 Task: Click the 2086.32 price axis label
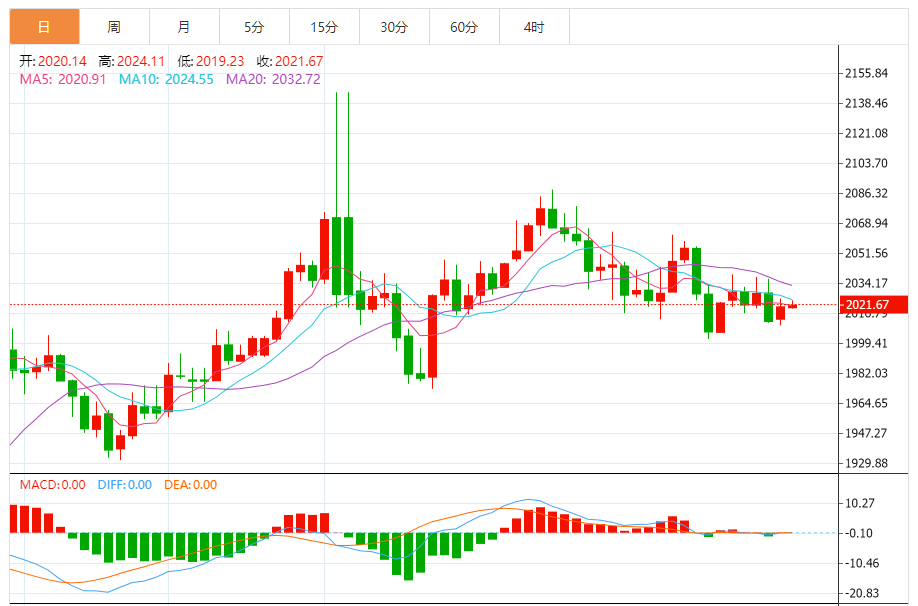(x=866, y=193)
